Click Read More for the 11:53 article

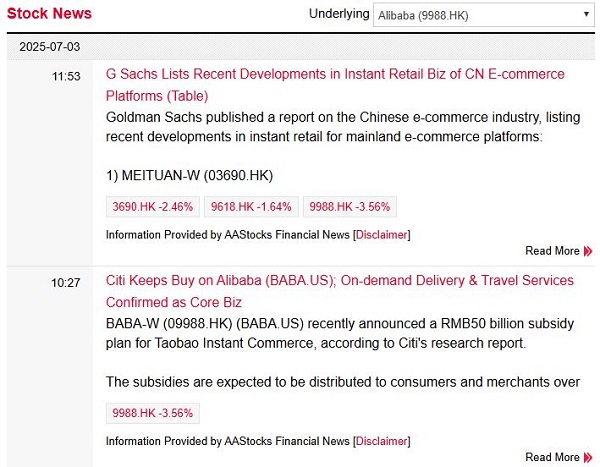[553, 251]
